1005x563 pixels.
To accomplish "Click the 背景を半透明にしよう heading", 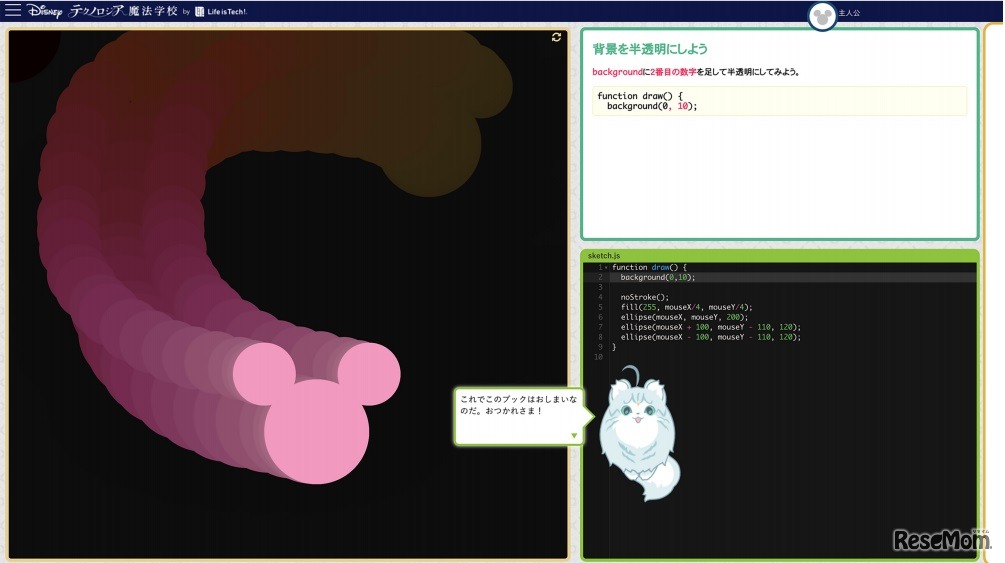I will (651, 49).
